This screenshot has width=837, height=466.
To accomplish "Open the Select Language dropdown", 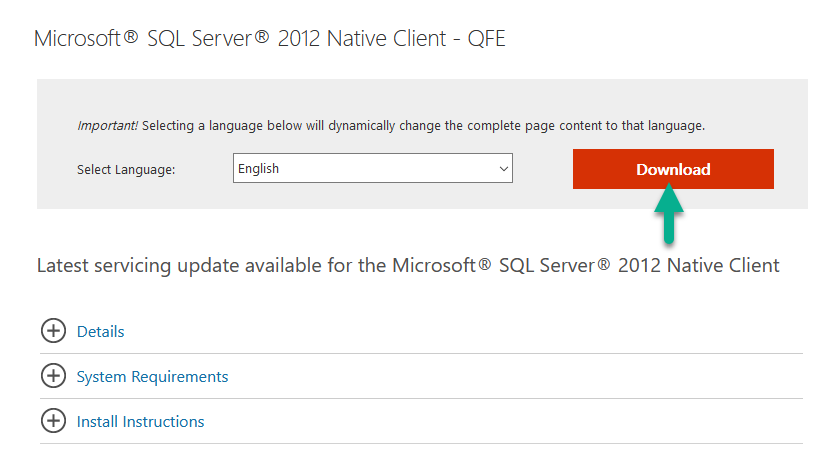I will click(373, 168).
